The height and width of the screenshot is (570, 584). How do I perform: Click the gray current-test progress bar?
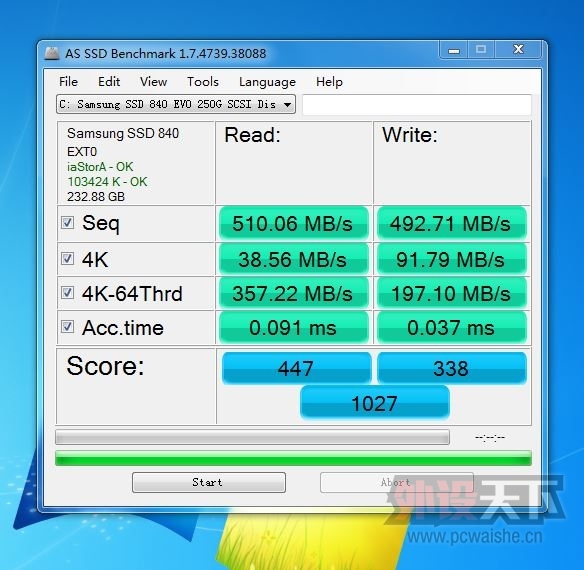(x=252, y=437)
